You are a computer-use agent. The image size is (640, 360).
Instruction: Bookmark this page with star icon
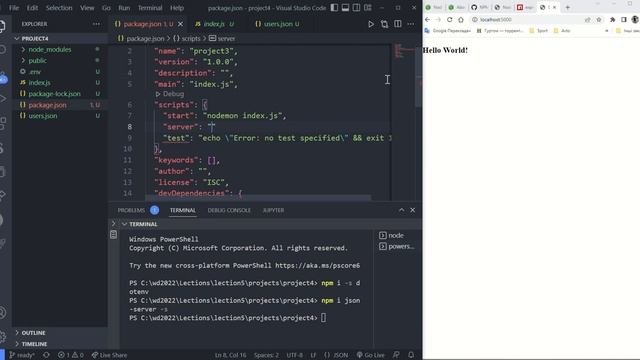[x=599, y=20]
